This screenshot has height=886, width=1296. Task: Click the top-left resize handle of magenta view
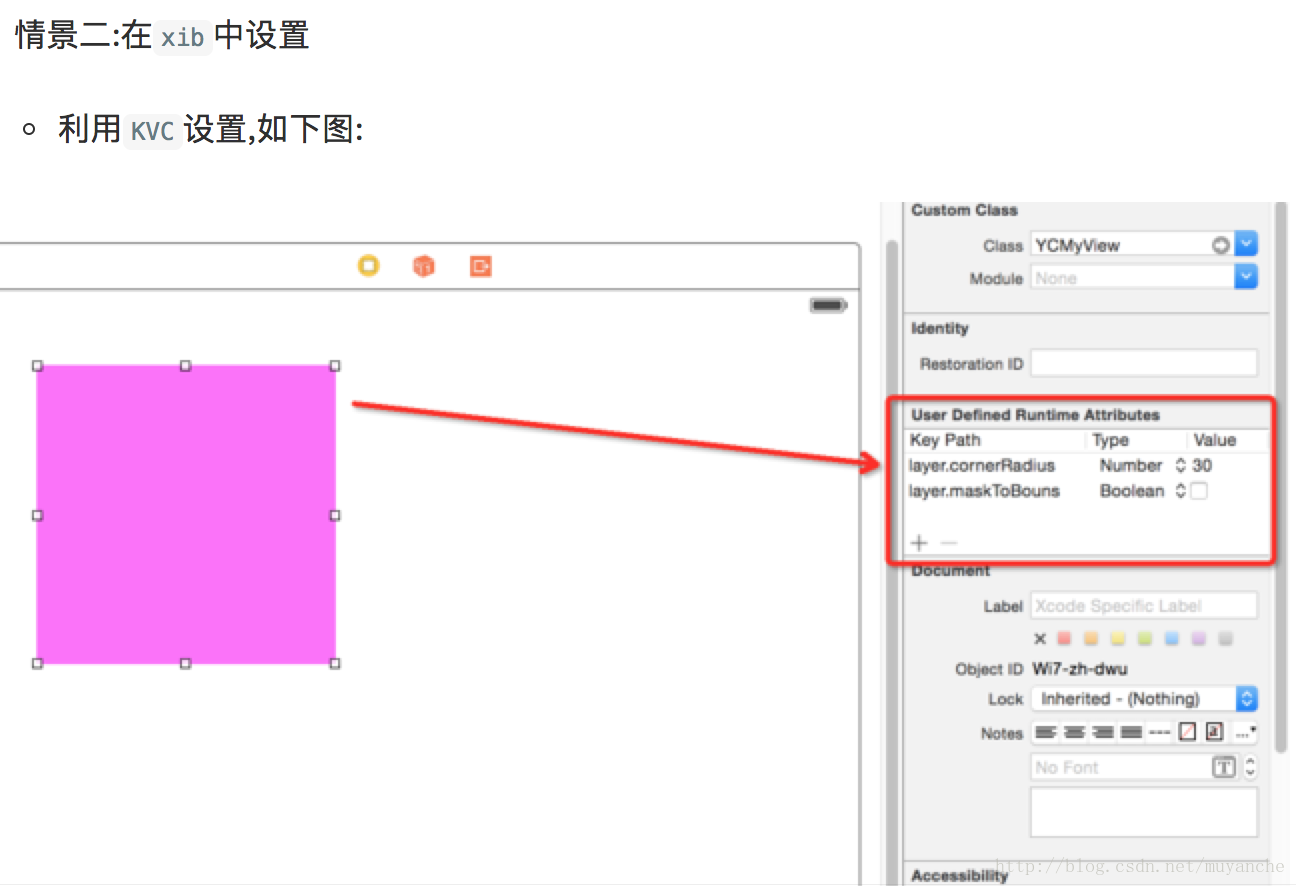pos(37,366)
